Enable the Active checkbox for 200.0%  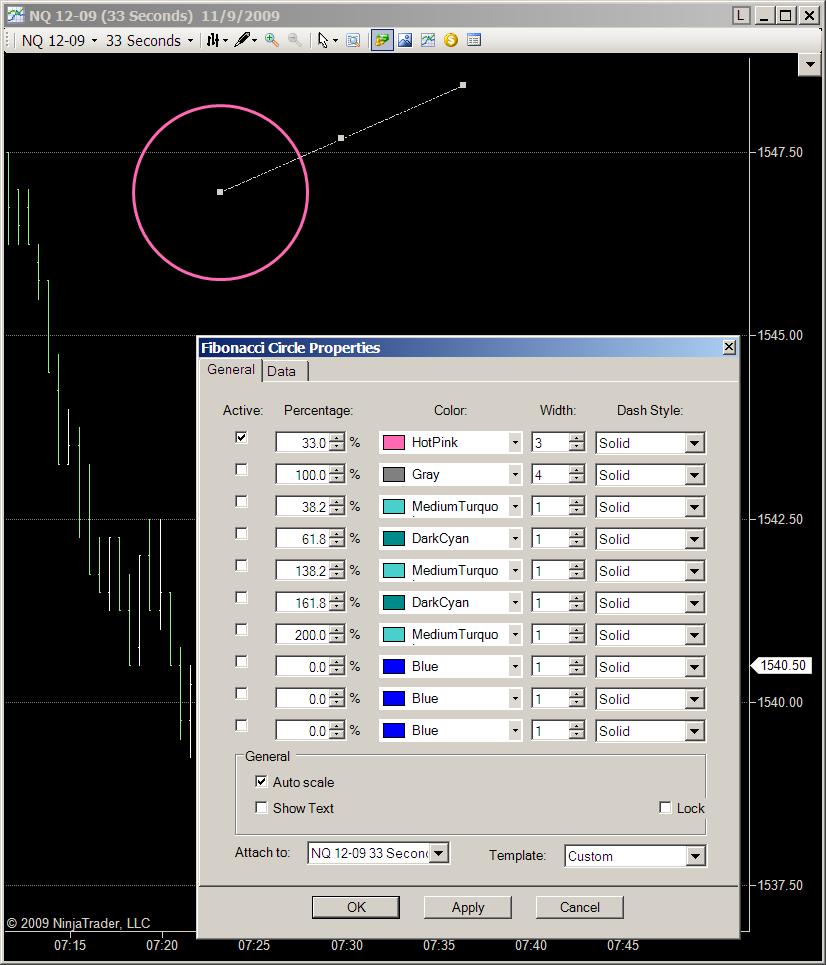pyautogui.click(x=241, y=630)
